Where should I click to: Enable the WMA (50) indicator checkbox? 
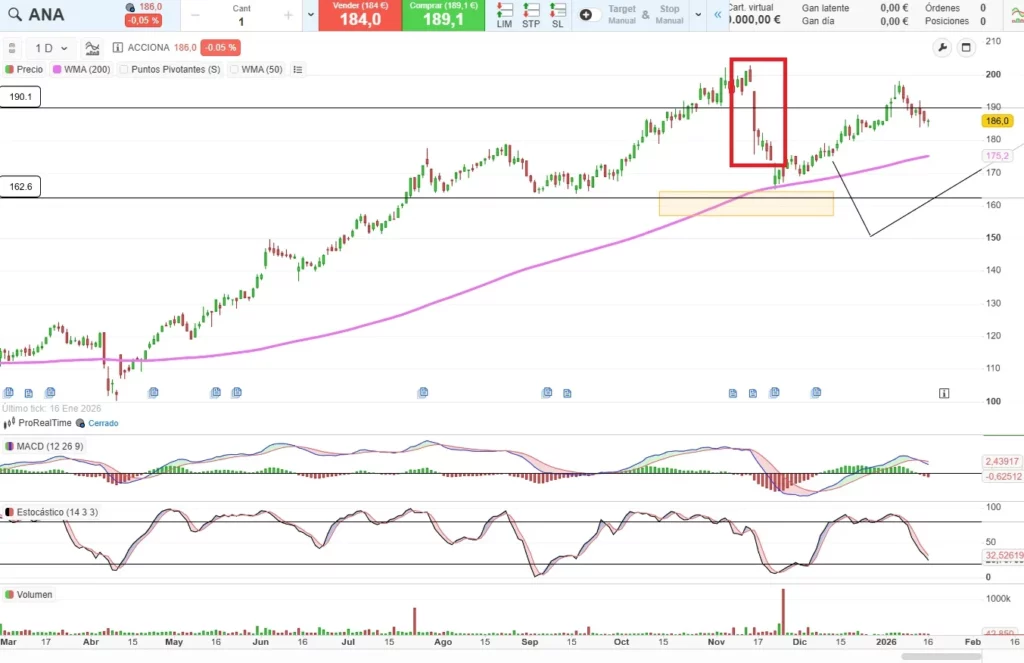click(235, 70)
